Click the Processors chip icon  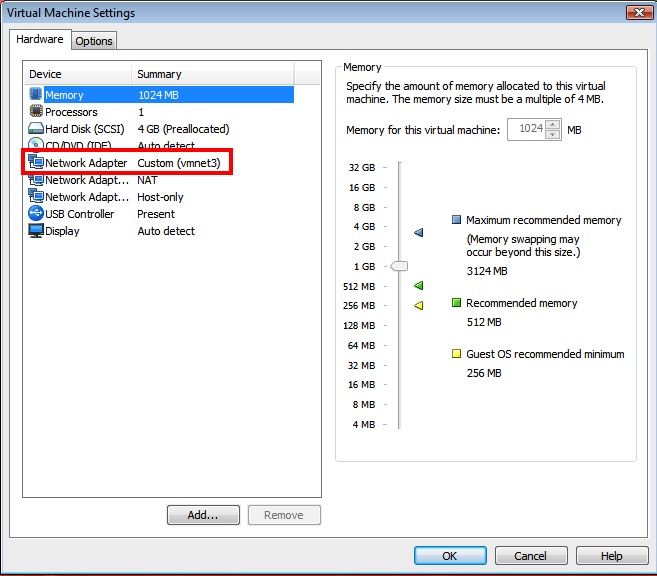(36, 112)
